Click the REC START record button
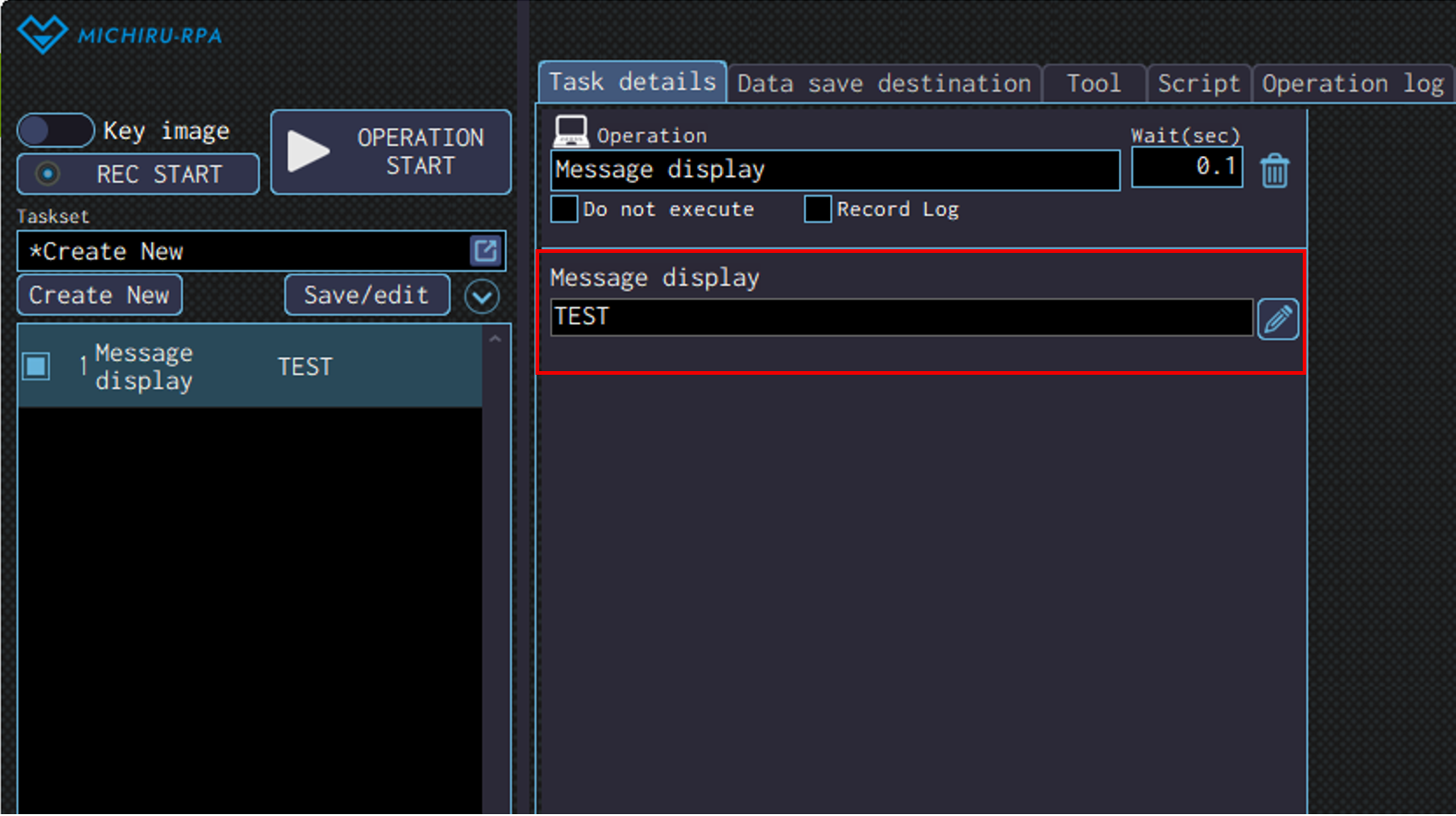The image size is (1456, 816). (x=138, y=174)
